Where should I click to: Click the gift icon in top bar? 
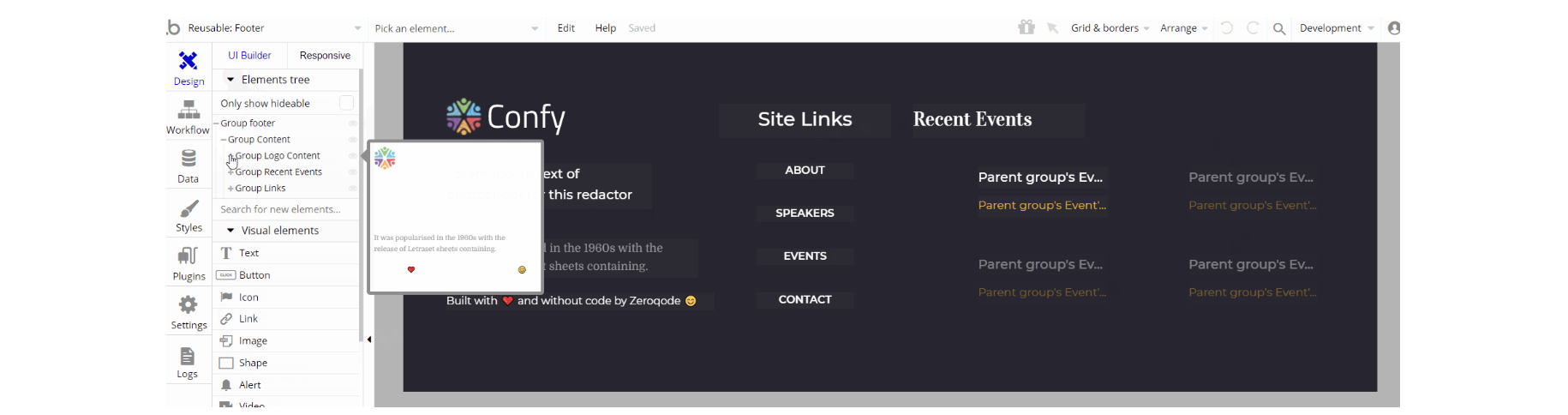pyautogui.click(x=1026, y=27)
